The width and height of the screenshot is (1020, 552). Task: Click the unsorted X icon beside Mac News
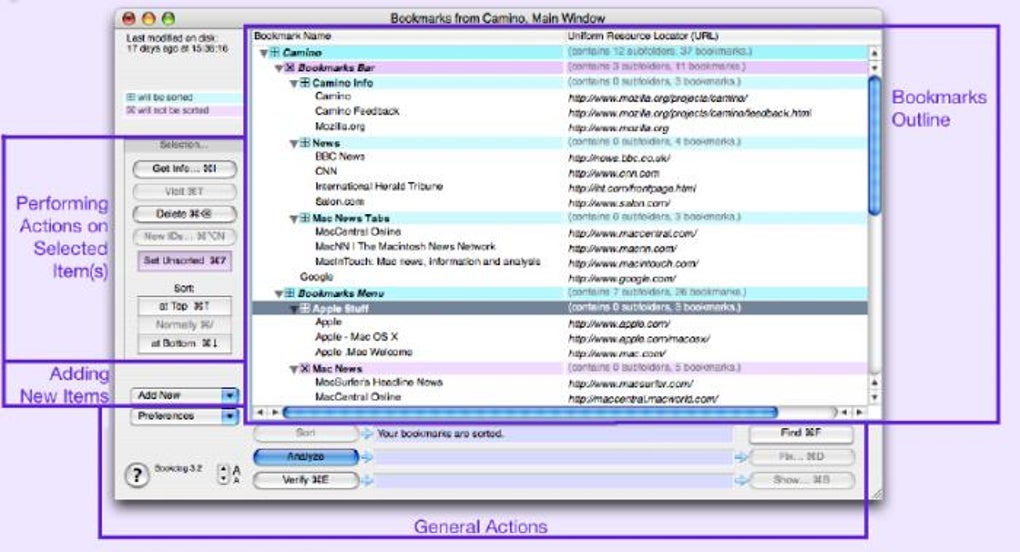point(304,369)
